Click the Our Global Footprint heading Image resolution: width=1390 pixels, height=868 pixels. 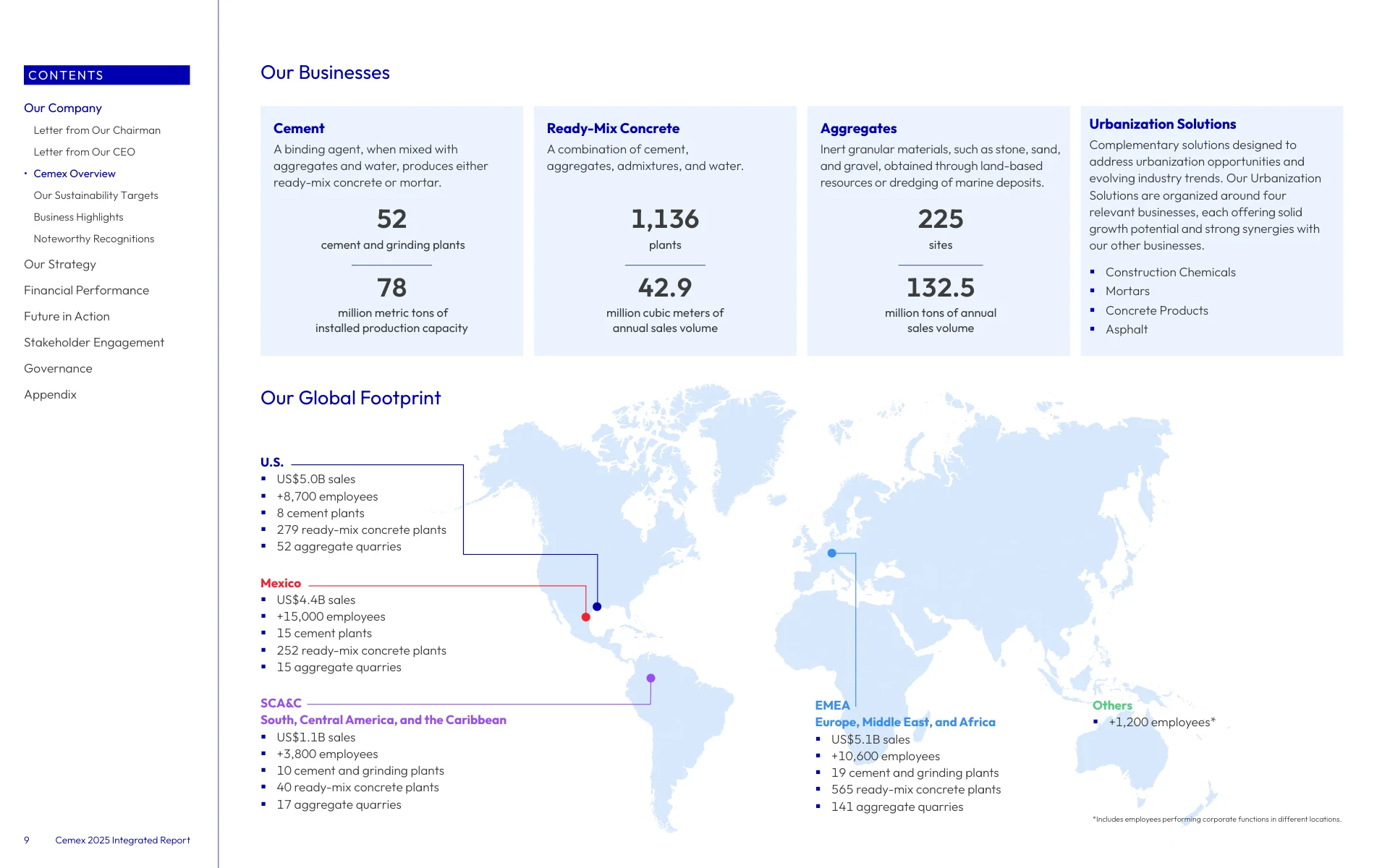click(x=350, y=399)
